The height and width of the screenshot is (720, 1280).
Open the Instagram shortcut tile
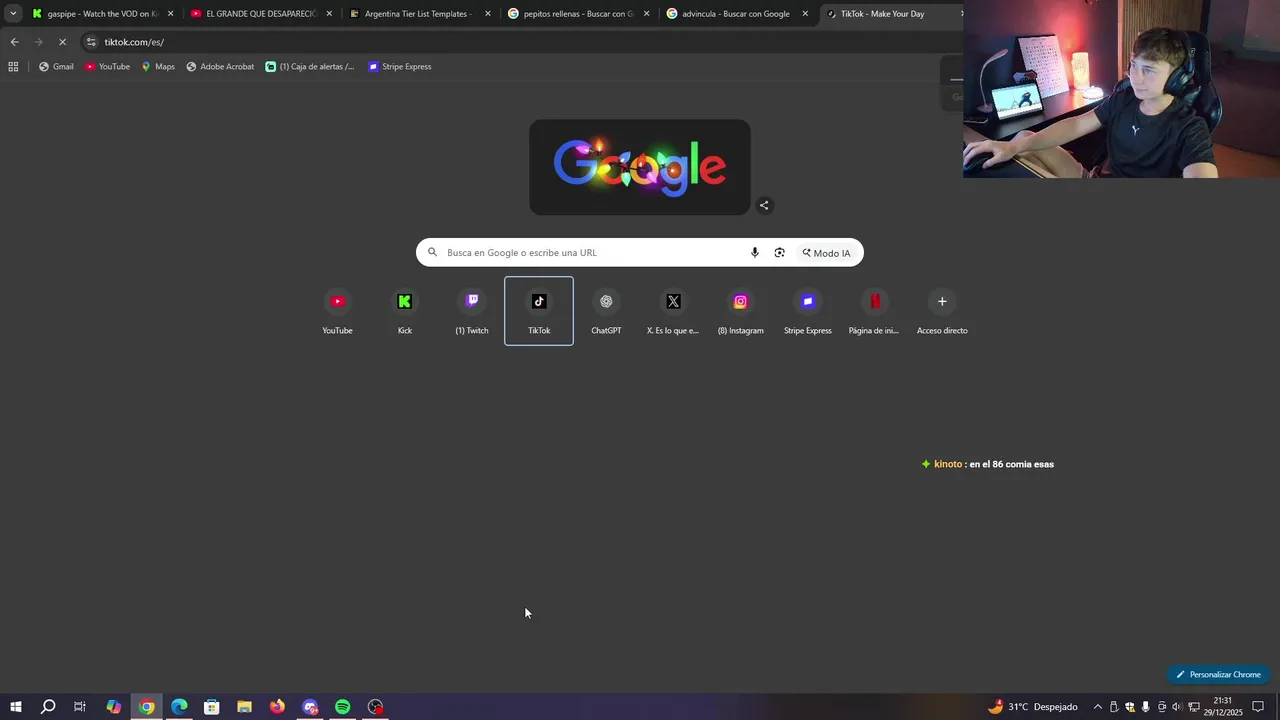(740, 311)
